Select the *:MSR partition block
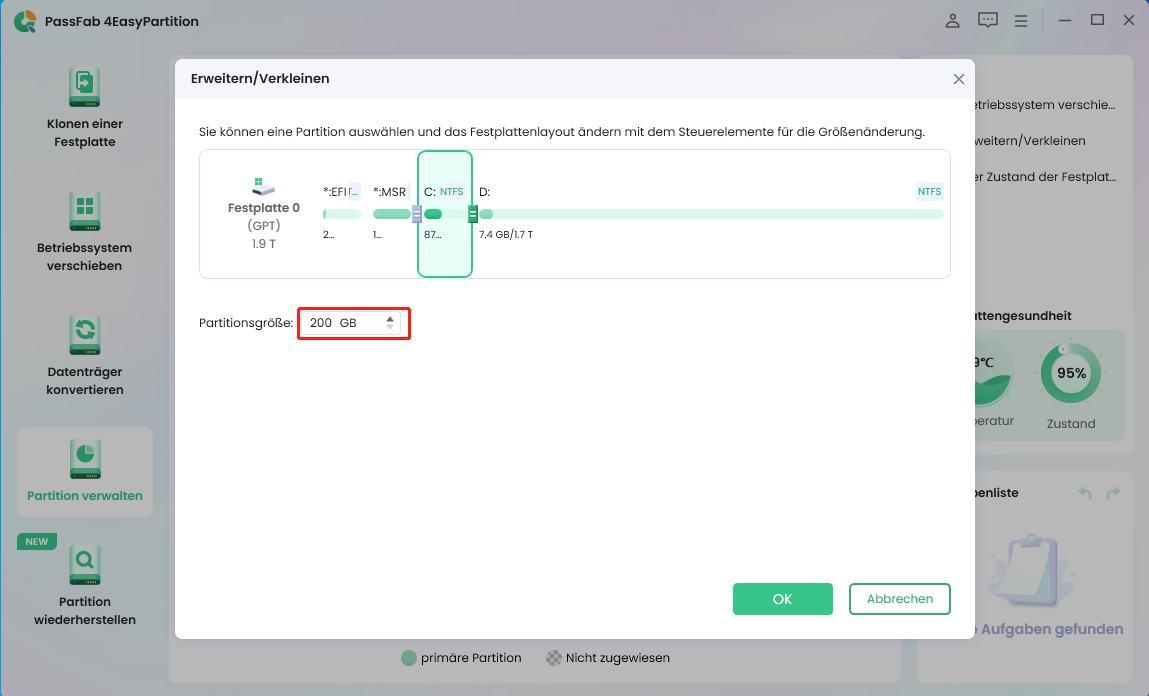 (391, 214)
